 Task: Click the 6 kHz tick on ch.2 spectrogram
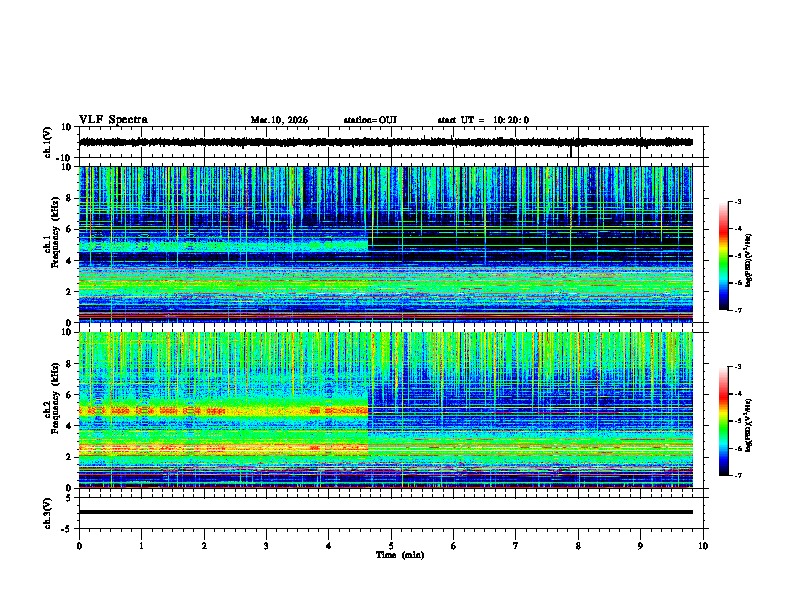click(x=69, y=395)
